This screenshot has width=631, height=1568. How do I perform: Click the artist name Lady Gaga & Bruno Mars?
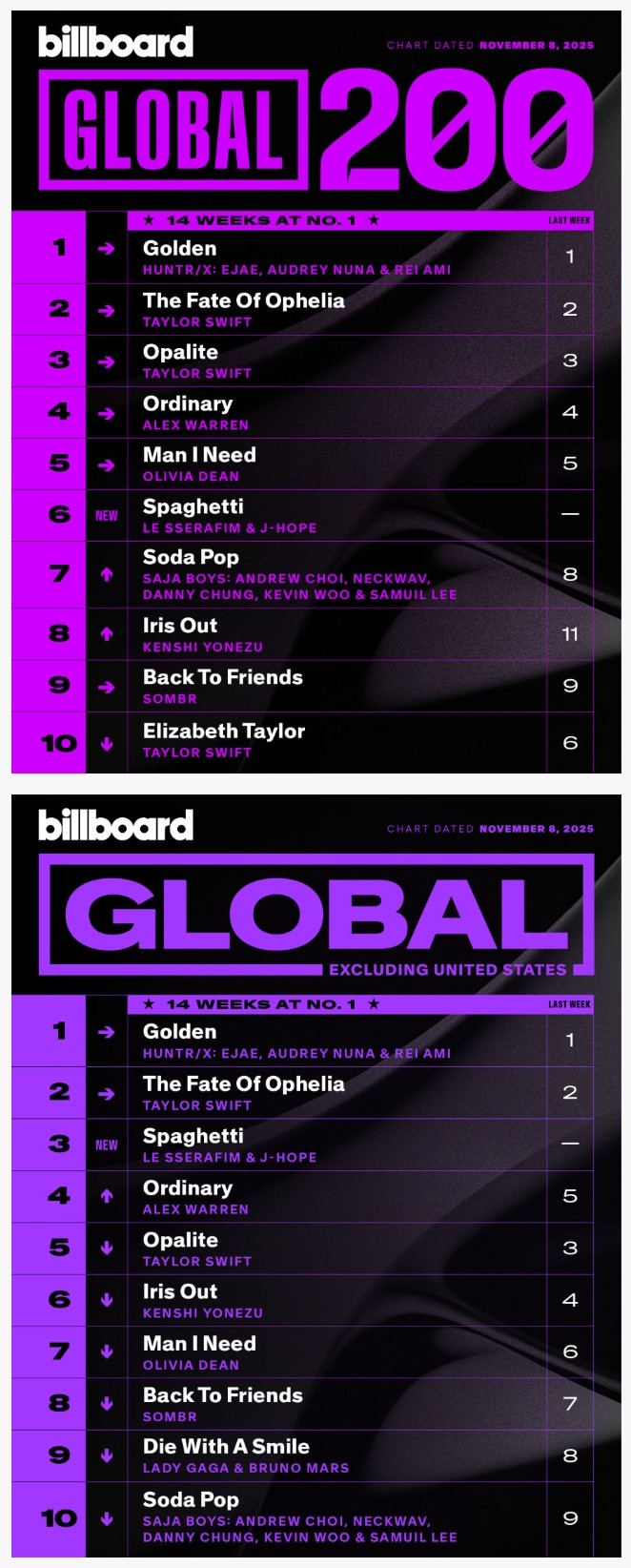pos(246,1469)
